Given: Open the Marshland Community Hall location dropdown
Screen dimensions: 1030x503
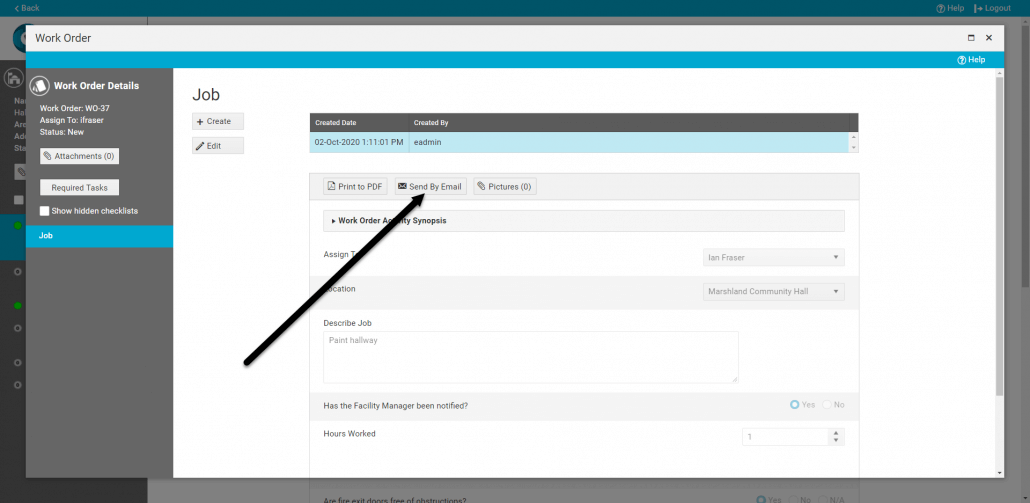Looking at the screenshot, I should (x=773, y=292).
